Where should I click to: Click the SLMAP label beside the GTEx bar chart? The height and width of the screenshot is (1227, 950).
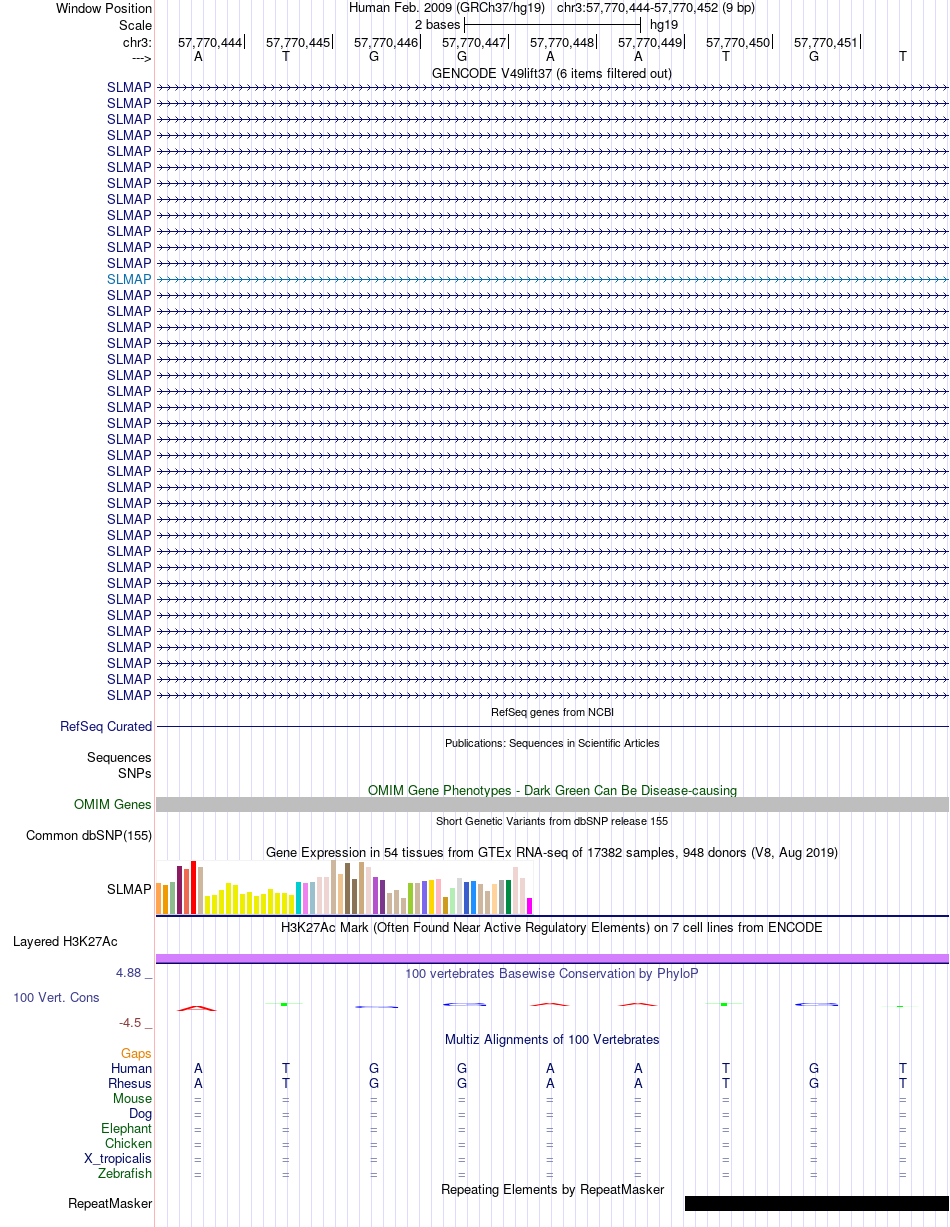(129, 888)
